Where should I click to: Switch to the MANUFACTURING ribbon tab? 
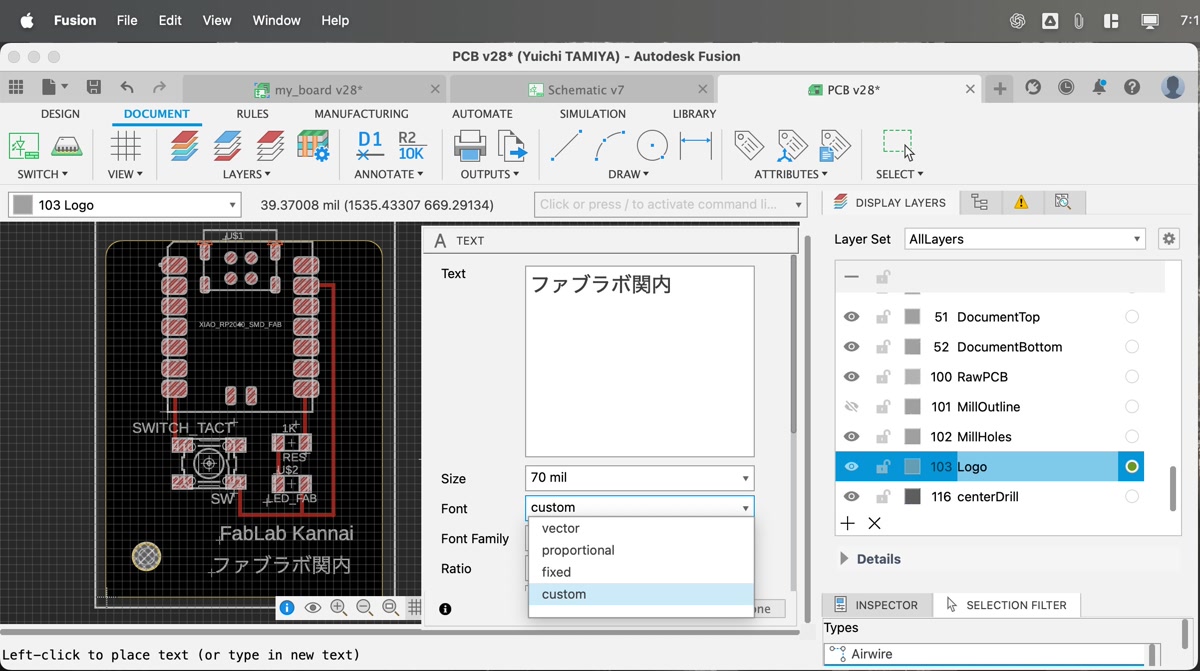[x=361, y=114]
